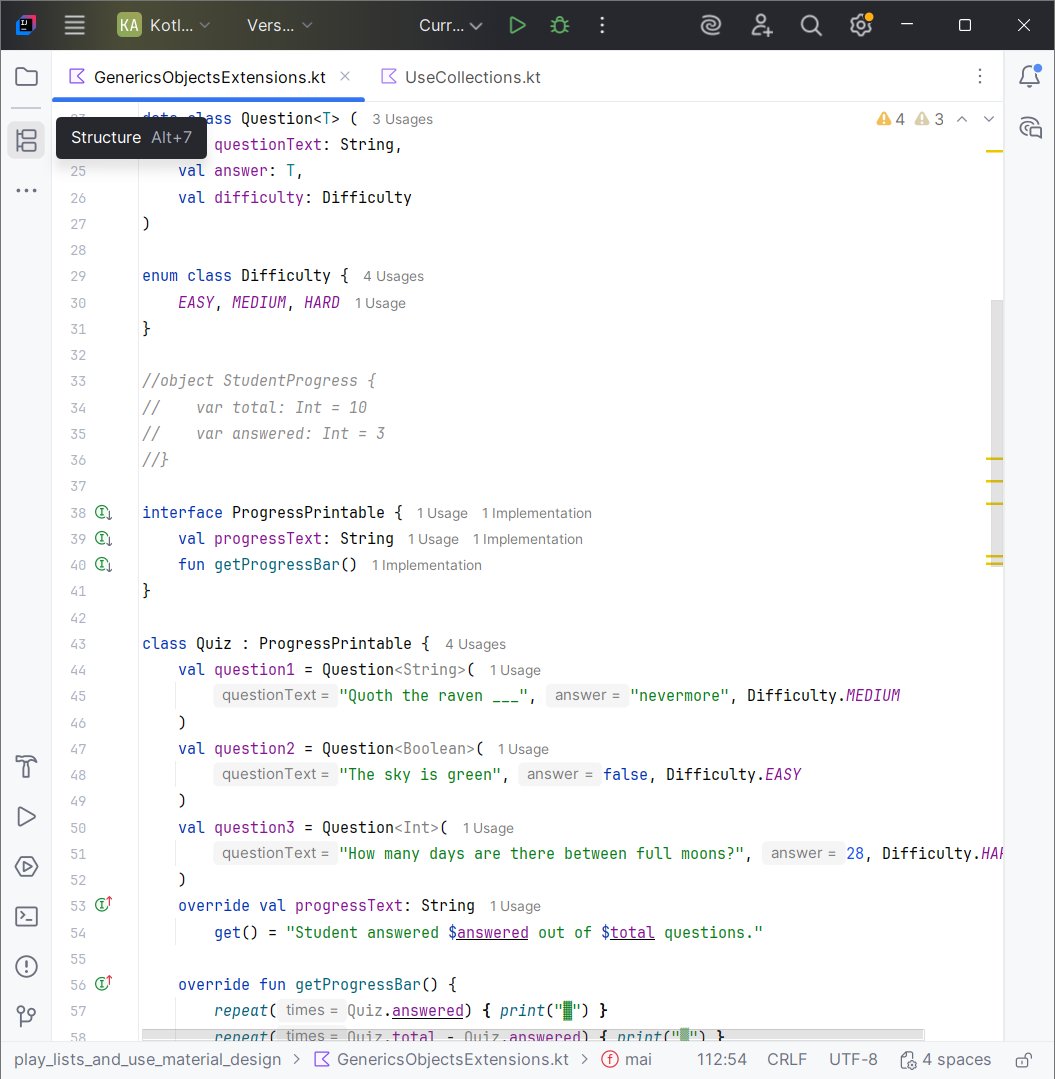
Task: Open the AI Assistant panel
Action: [711, 25]
